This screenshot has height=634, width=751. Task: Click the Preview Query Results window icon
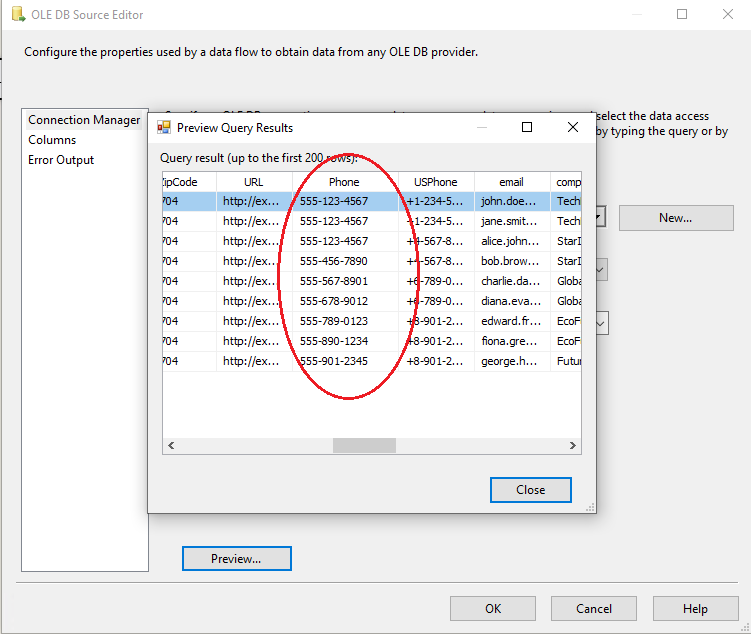[164, 128]
